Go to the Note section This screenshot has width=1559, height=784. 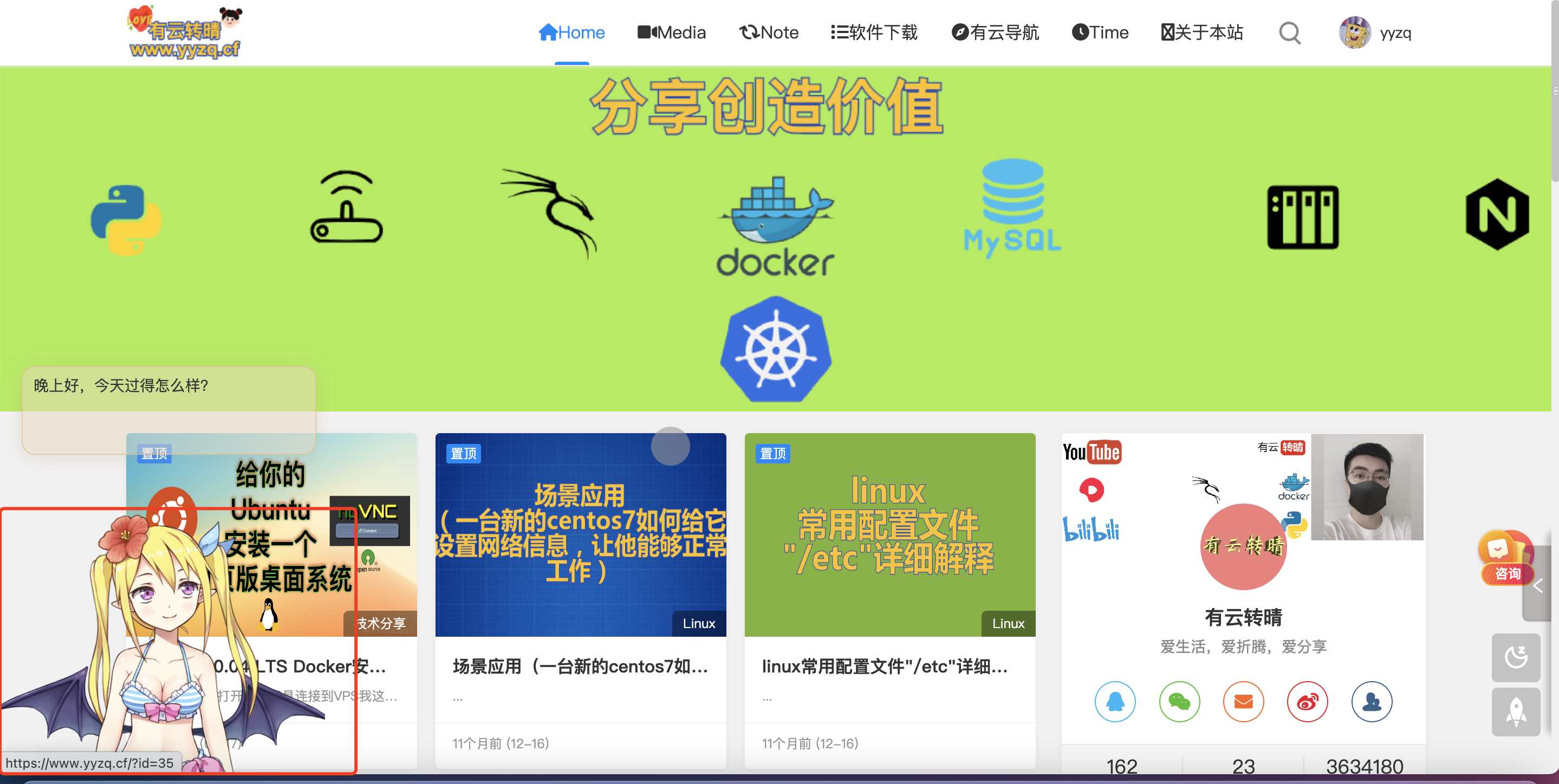769,32
